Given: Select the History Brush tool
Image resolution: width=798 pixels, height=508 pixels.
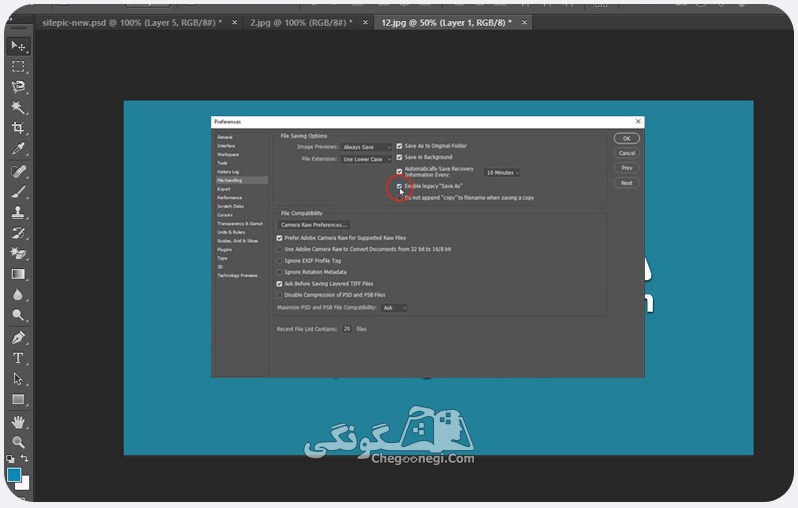Looking at the screenshot, I should coord(18,233).
